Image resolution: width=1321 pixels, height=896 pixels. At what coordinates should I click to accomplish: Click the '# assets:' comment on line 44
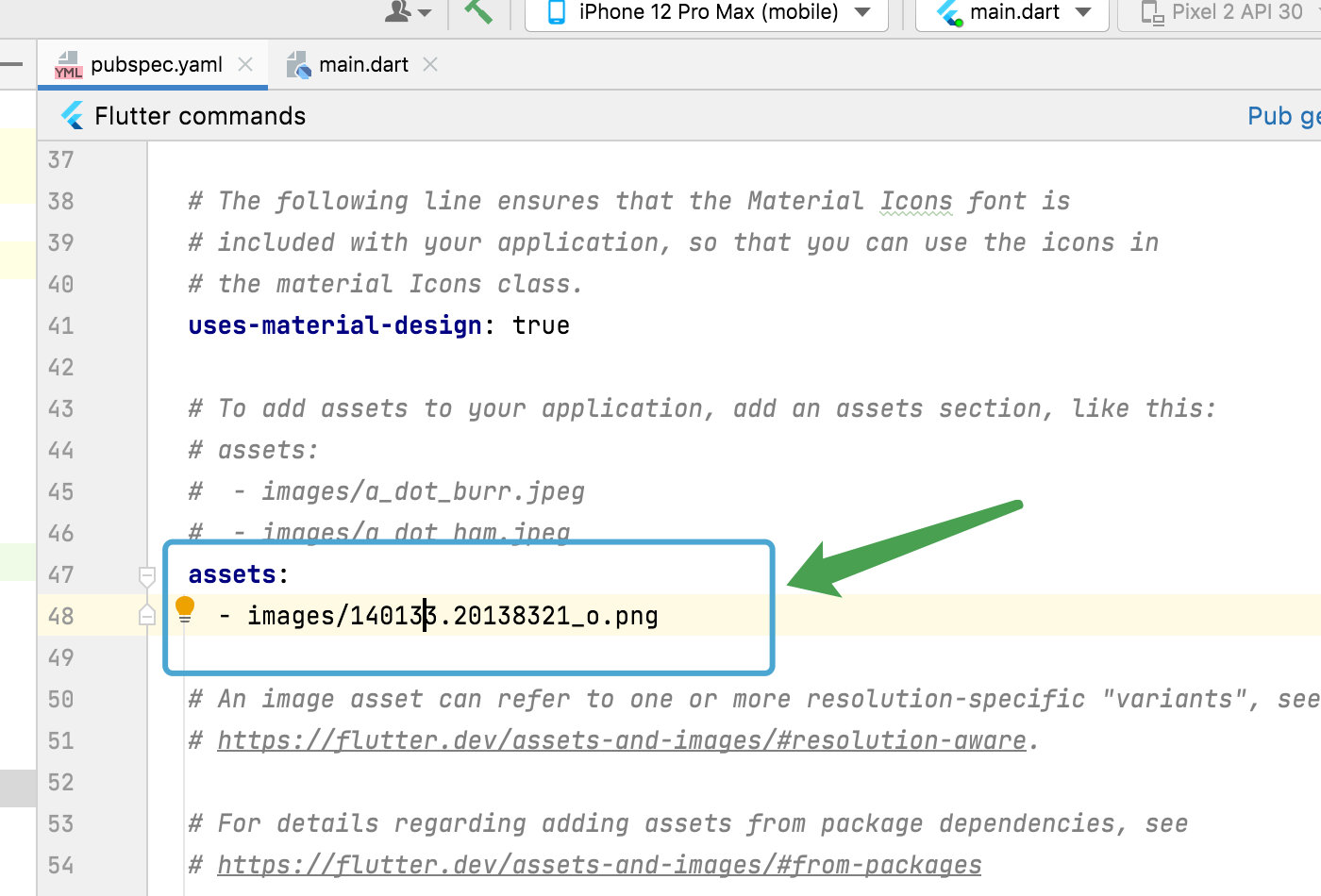click(x=253, y=450)
